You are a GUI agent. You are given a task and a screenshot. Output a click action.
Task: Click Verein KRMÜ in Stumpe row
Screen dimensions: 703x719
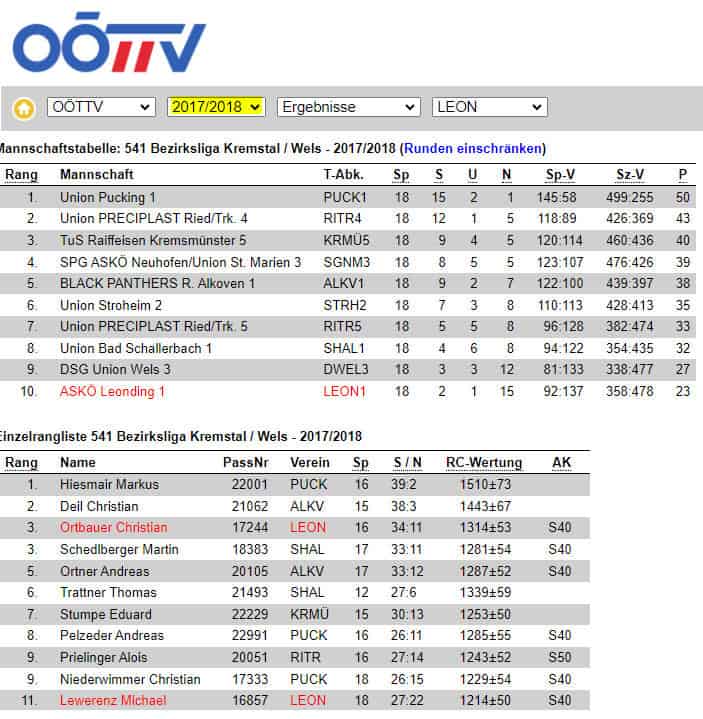click(309, 615)
